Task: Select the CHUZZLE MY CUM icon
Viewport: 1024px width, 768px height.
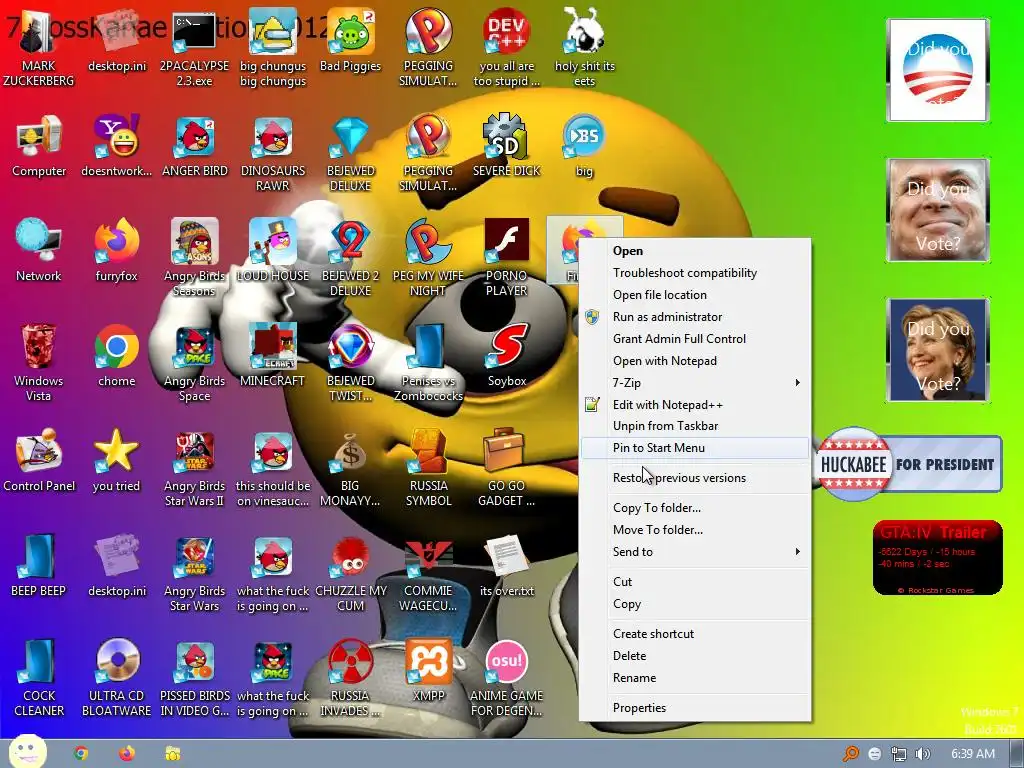Action: (x=351, y=574)
